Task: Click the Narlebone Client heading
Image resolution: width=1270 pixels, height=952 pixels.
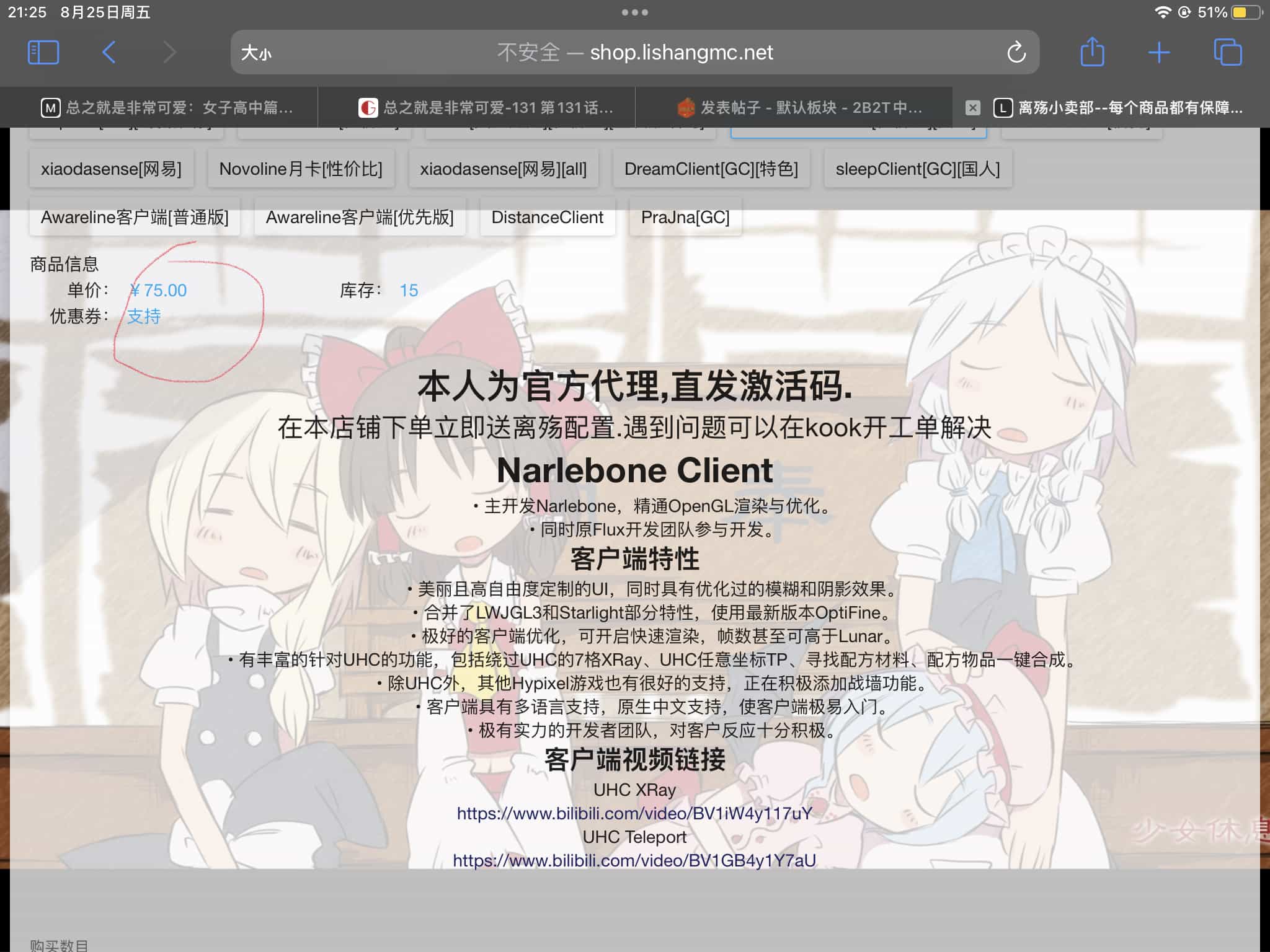Action: click(x=634, y=470)
